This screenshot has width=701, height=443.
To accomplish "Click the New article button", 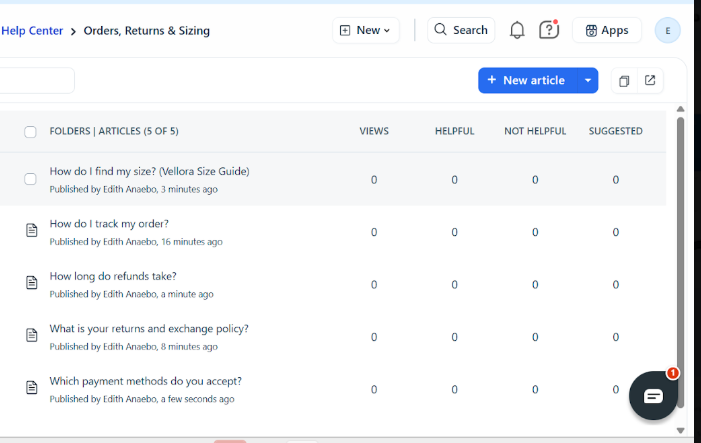I will [528, 80].
